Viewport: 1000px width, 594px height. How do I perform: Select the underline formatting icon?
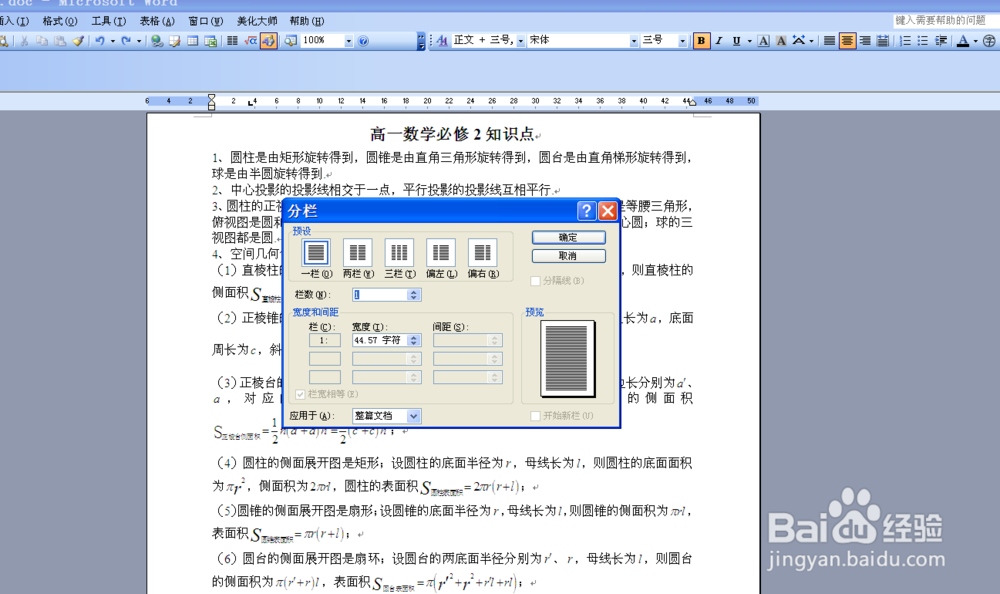coord(736,41)
